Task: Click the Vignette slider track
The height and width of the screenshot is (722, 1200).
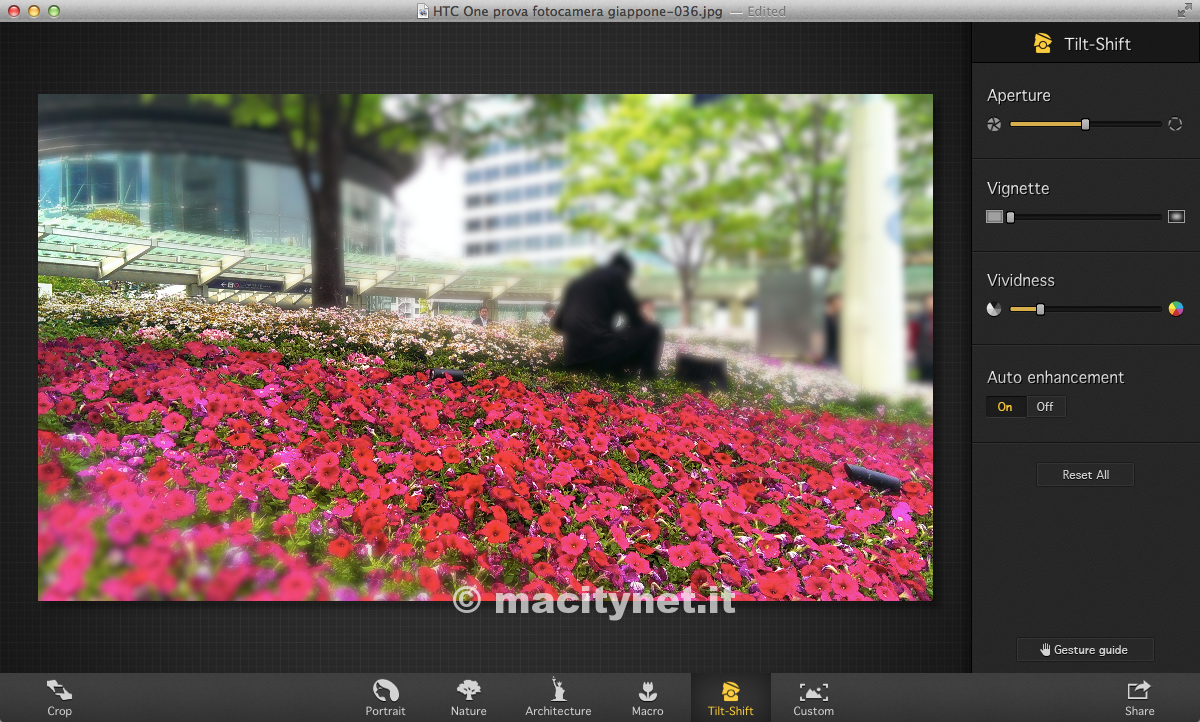Action: coord(1085,216)
